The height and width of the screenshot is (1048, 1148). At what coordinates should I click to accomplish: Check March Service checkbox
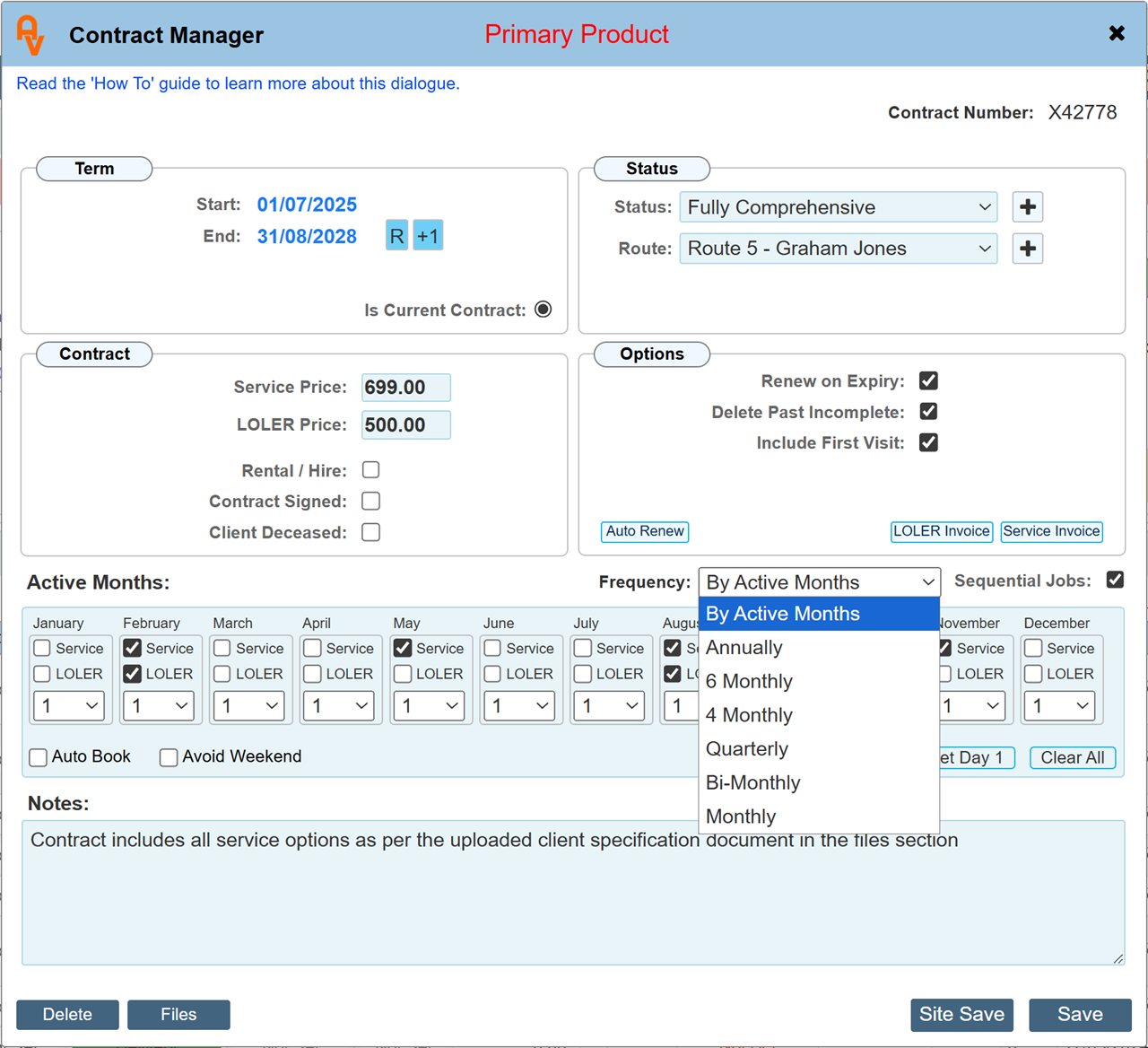point(222,648)
